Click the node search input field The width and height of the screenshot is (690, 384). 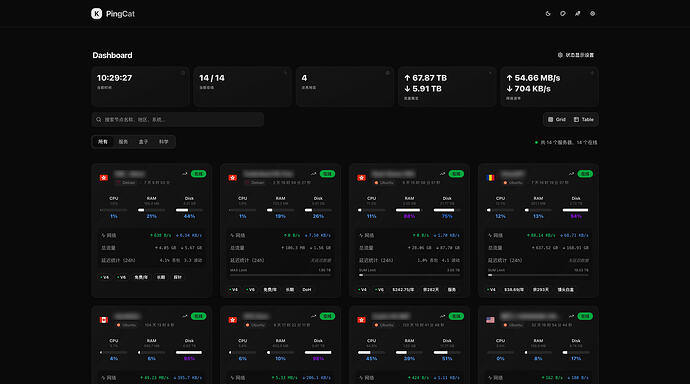pos(178,120)
